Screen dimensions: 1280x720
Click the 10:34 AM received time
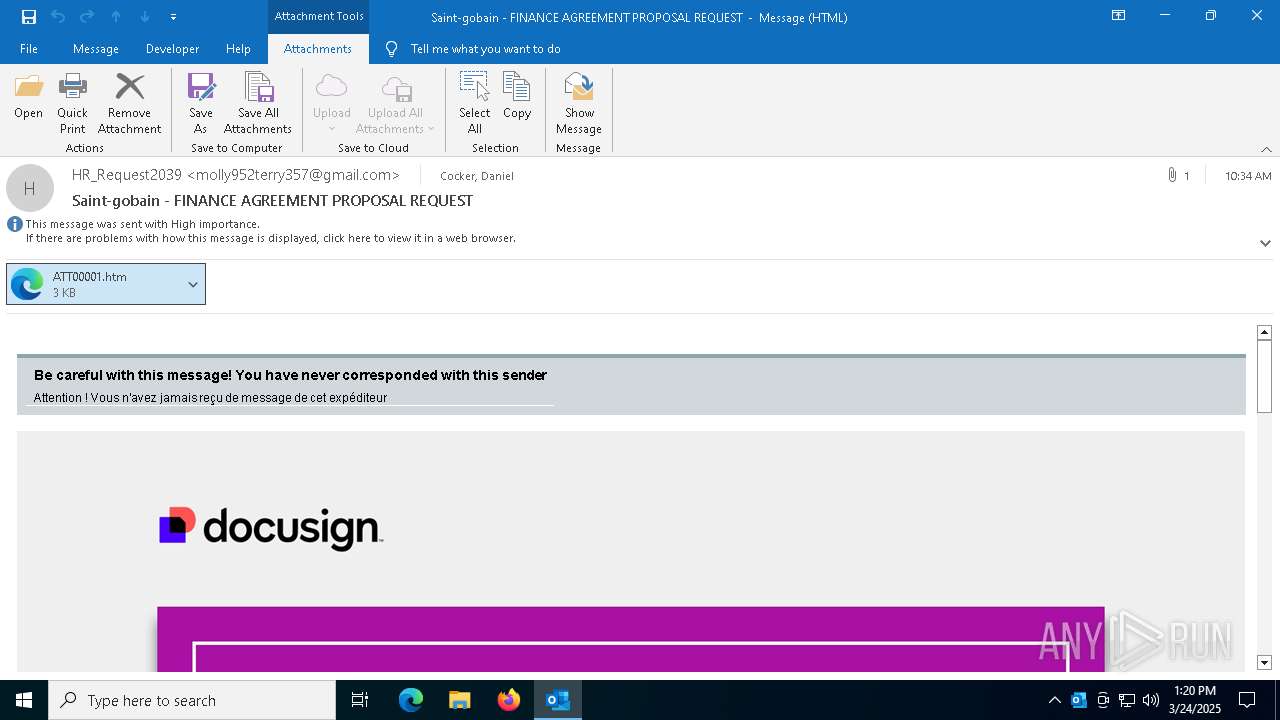click(x=1248, y=176)
